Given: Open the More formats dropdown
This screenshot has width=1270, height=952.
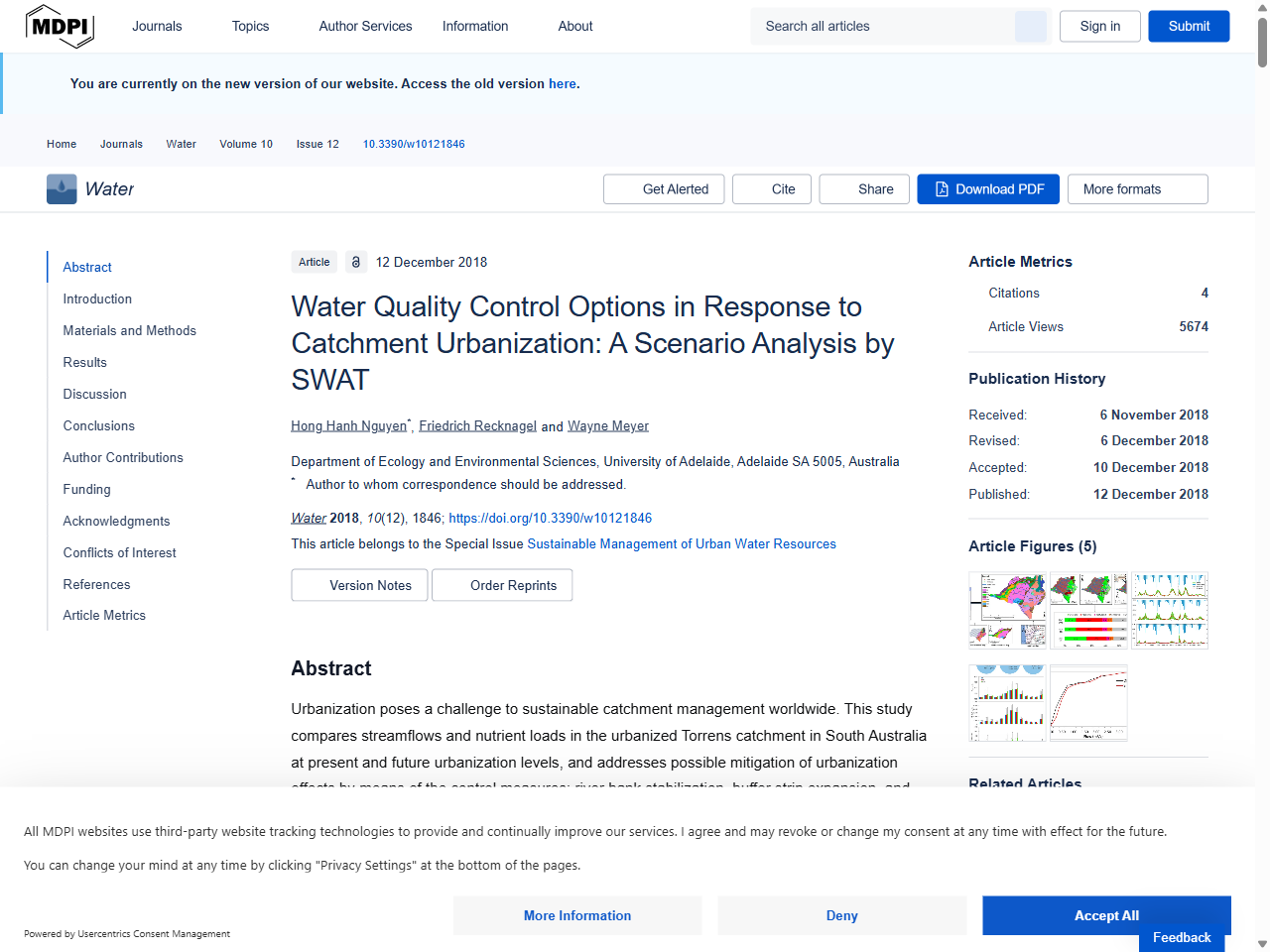Looking at the screenshot, I should [x=1137, y=188].
